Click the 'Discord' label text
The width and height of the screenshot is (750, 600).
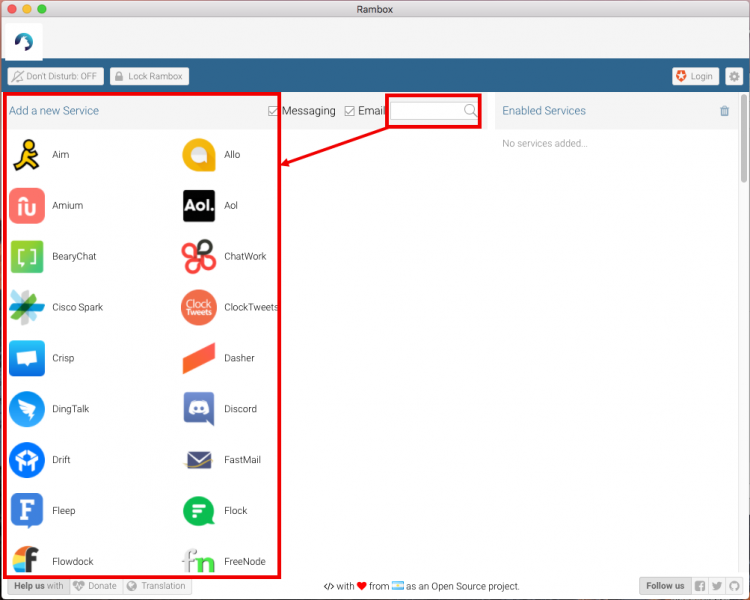coord(241,409)
